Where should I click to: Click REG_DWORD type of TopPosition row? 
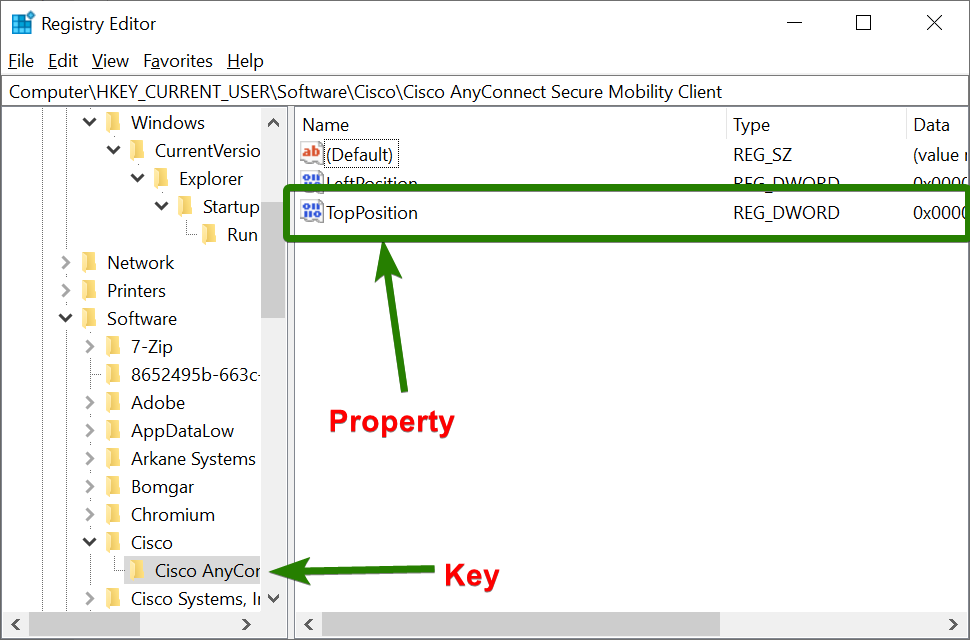786,212
